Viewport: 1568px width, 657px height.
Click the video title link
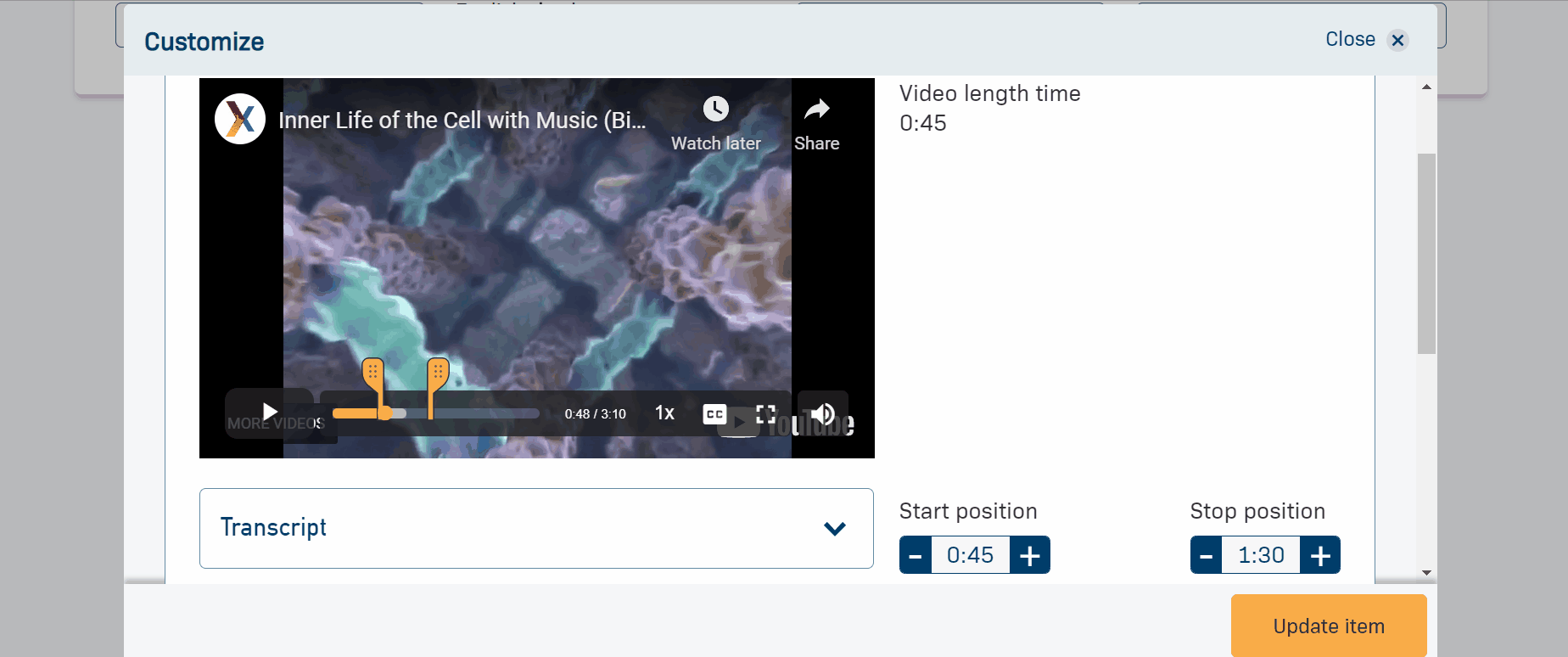(x=462, y=121)
